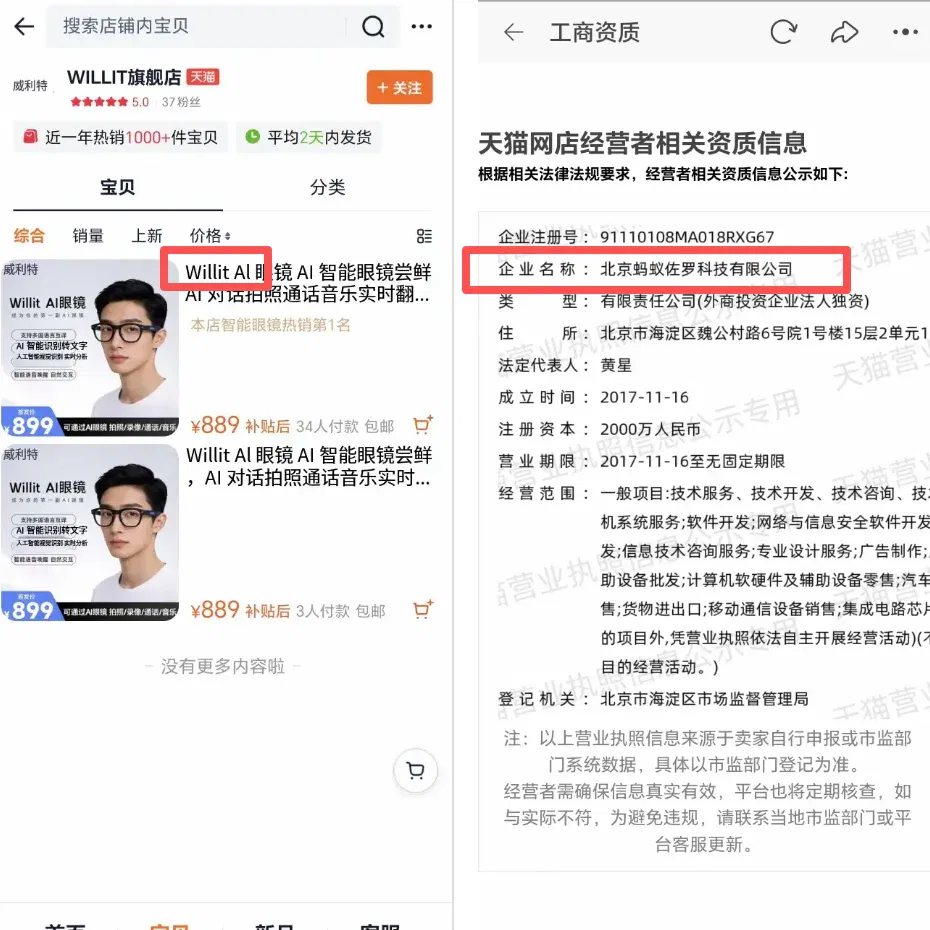Switch list layout view icon
The width and height of the screenshot is (930, 930).
tap(424, 236)
